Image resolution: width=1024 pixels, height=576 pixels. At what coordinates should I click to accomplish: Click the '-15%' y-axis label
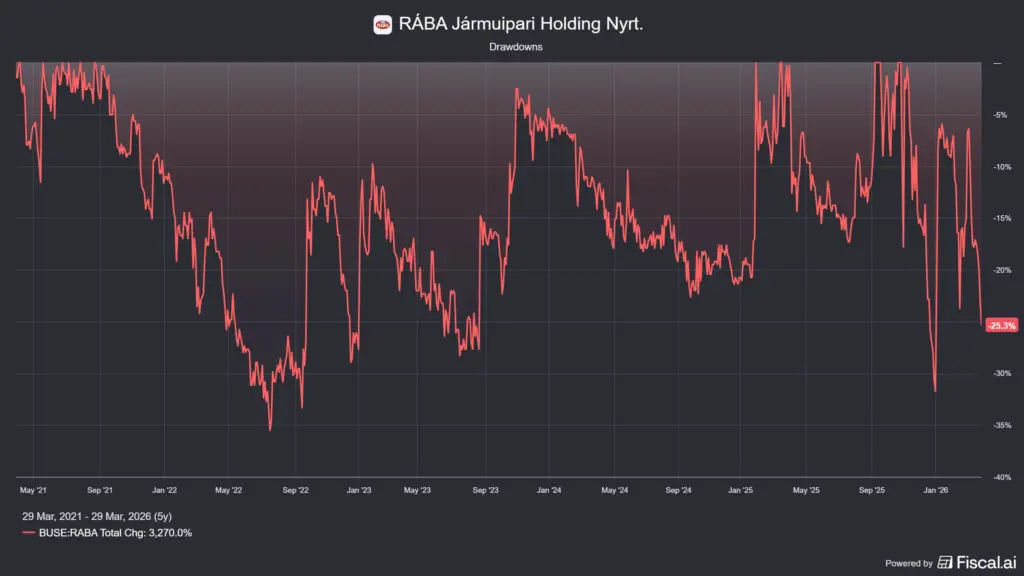tap(1002, 218)
